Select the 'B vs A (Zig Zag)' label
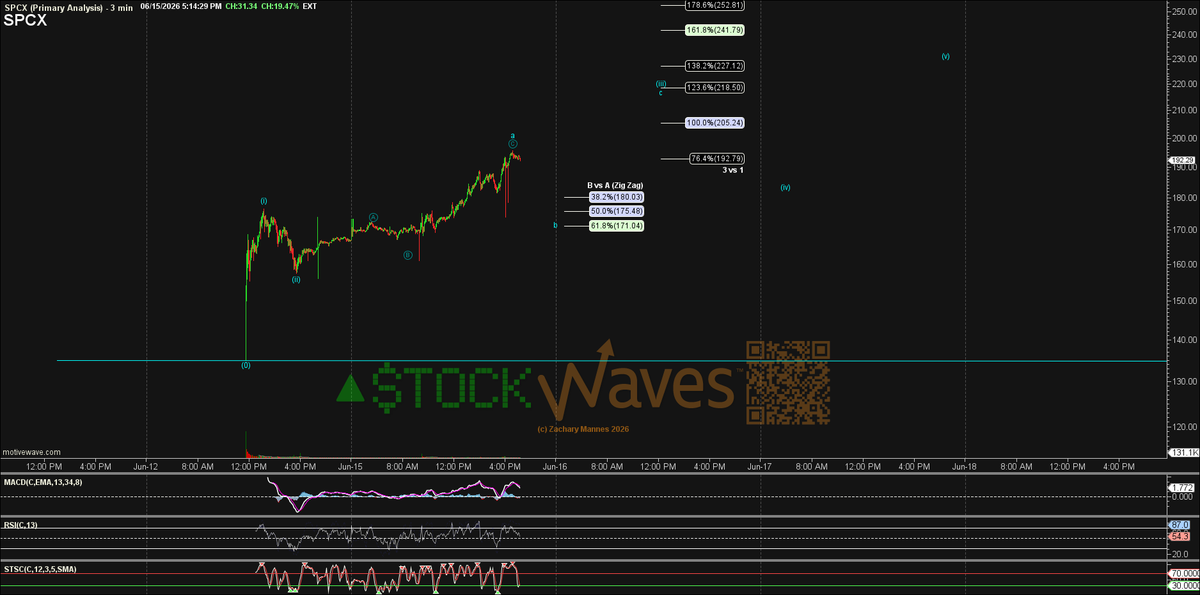The height and width of the screenshot is (595, 1200). 615,185
